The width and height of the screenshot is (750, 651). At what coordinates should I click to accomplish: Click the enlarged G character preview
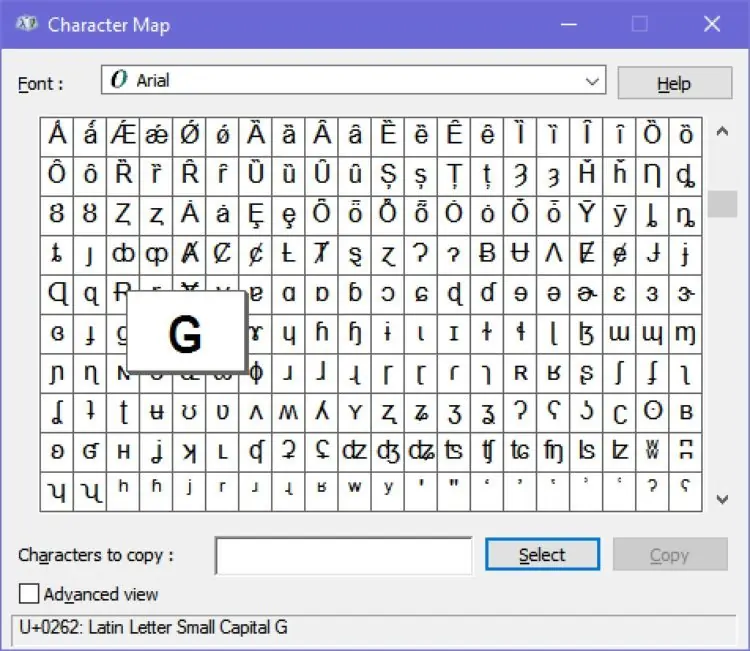point(186,331)
